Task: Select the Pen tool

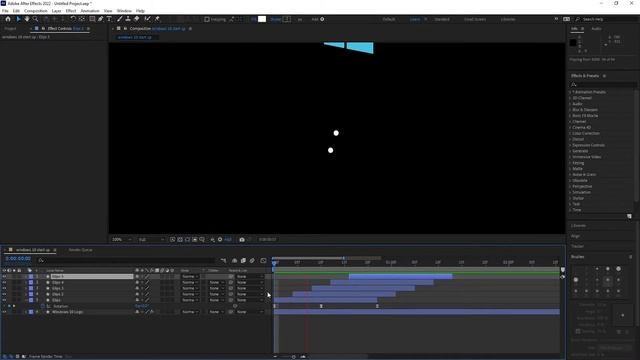Action: pyautogui.click(x=101, y=19)
